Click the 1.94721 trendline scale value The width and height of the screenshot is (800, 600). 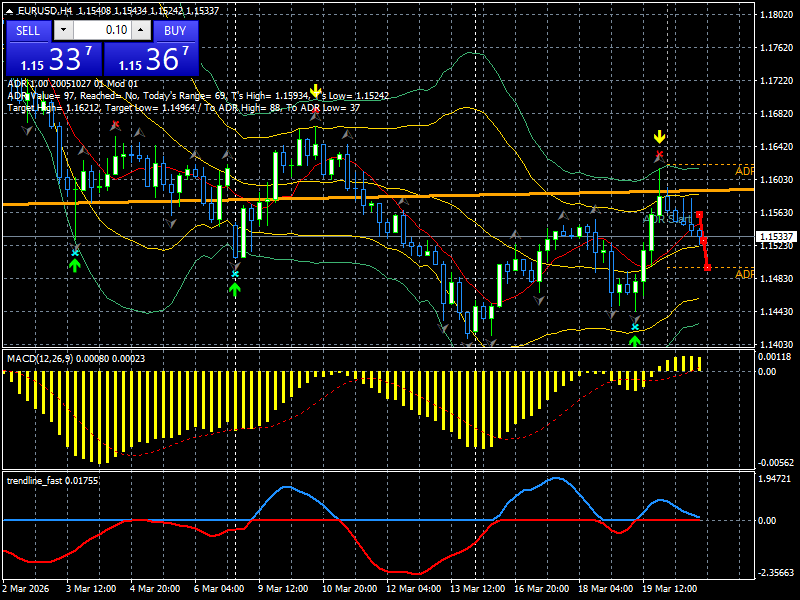point(774,479)
